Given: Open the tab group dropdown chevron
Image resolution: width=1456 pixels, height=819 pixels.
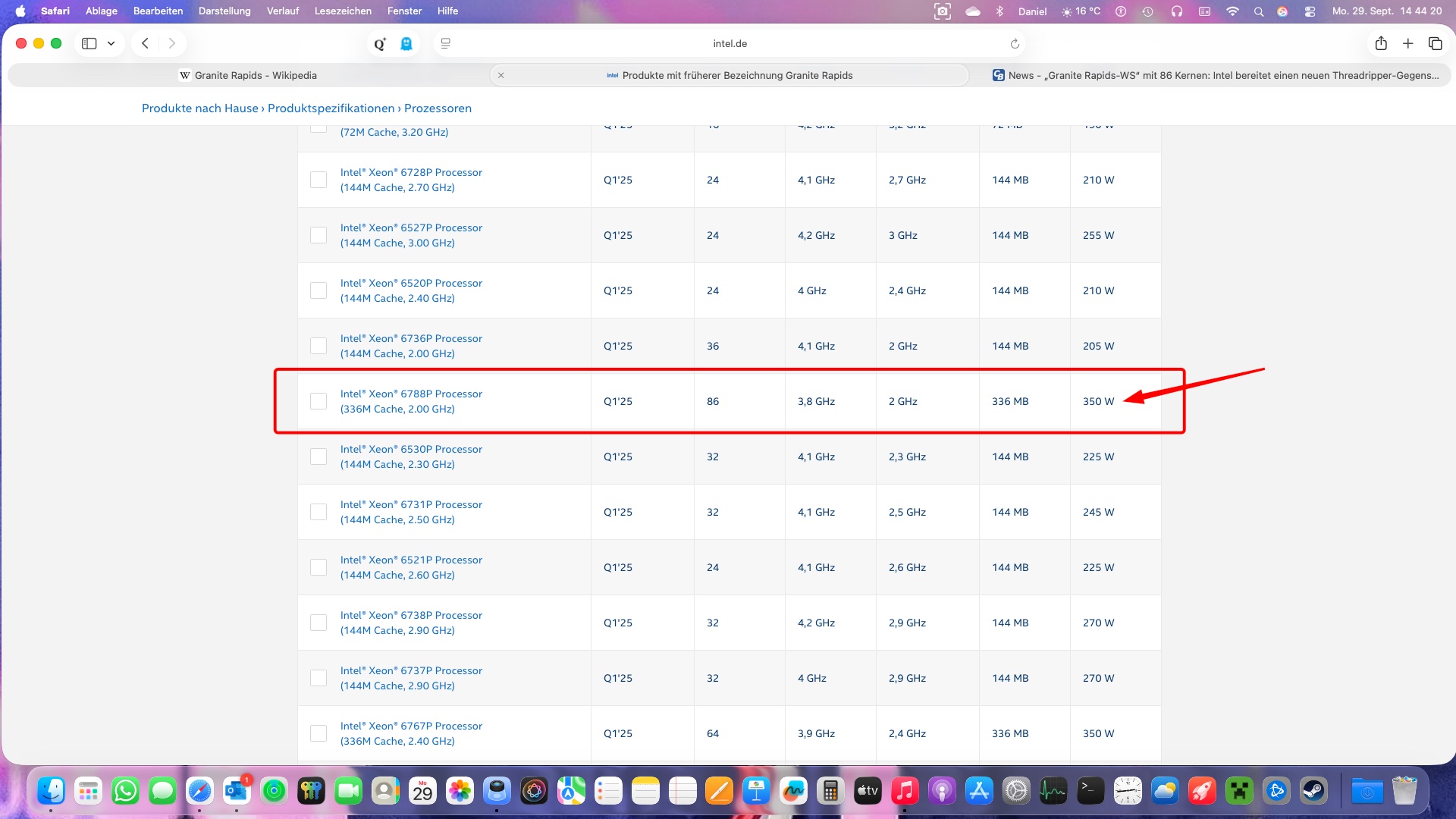Looking at the screenshot, I should tap(111, 43).
